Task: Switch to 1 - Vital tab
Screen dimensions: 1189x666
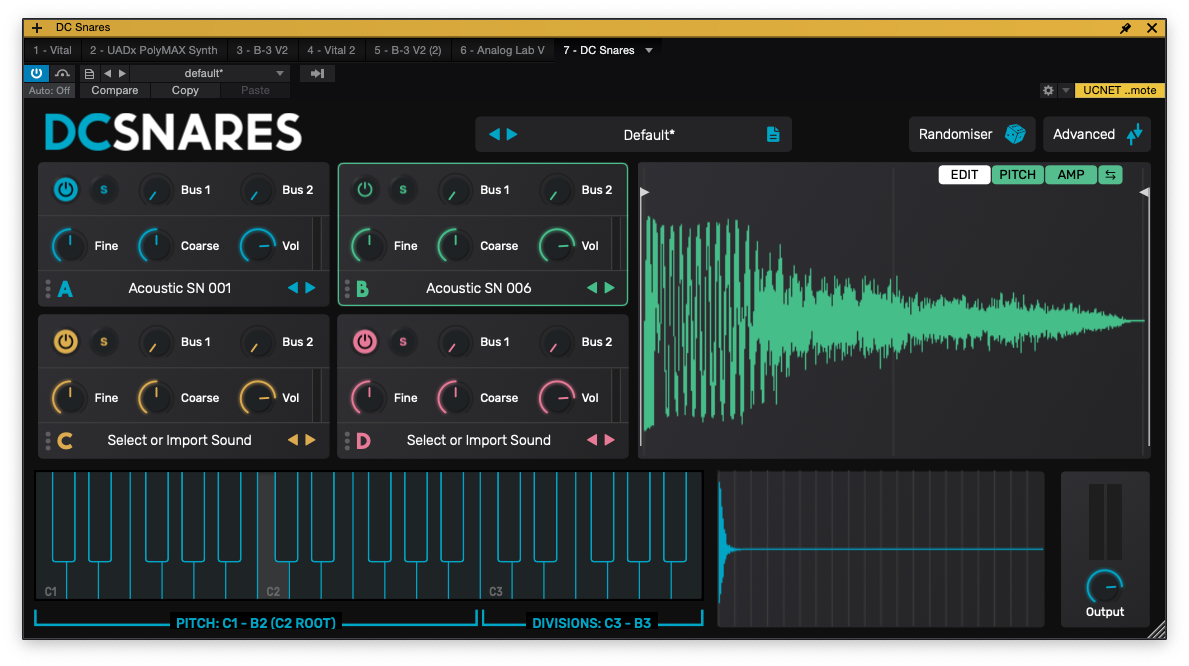Action: click(x=52, y=50)
